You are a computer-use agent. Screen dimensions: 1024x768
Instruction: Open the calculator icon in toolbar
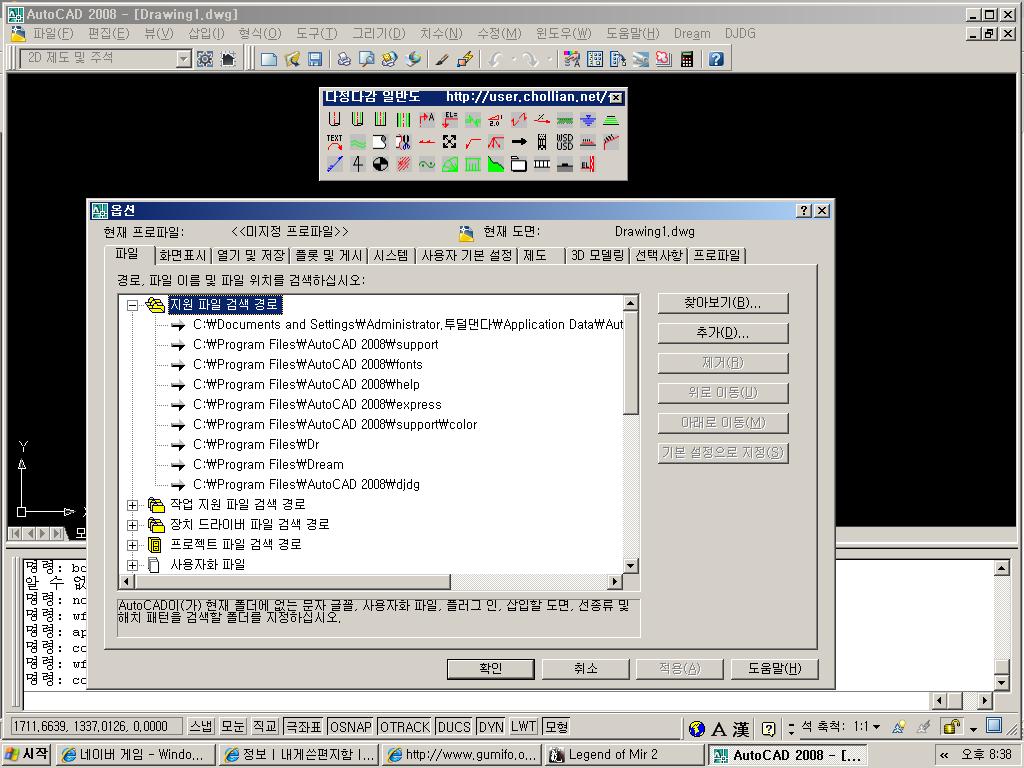686,59
